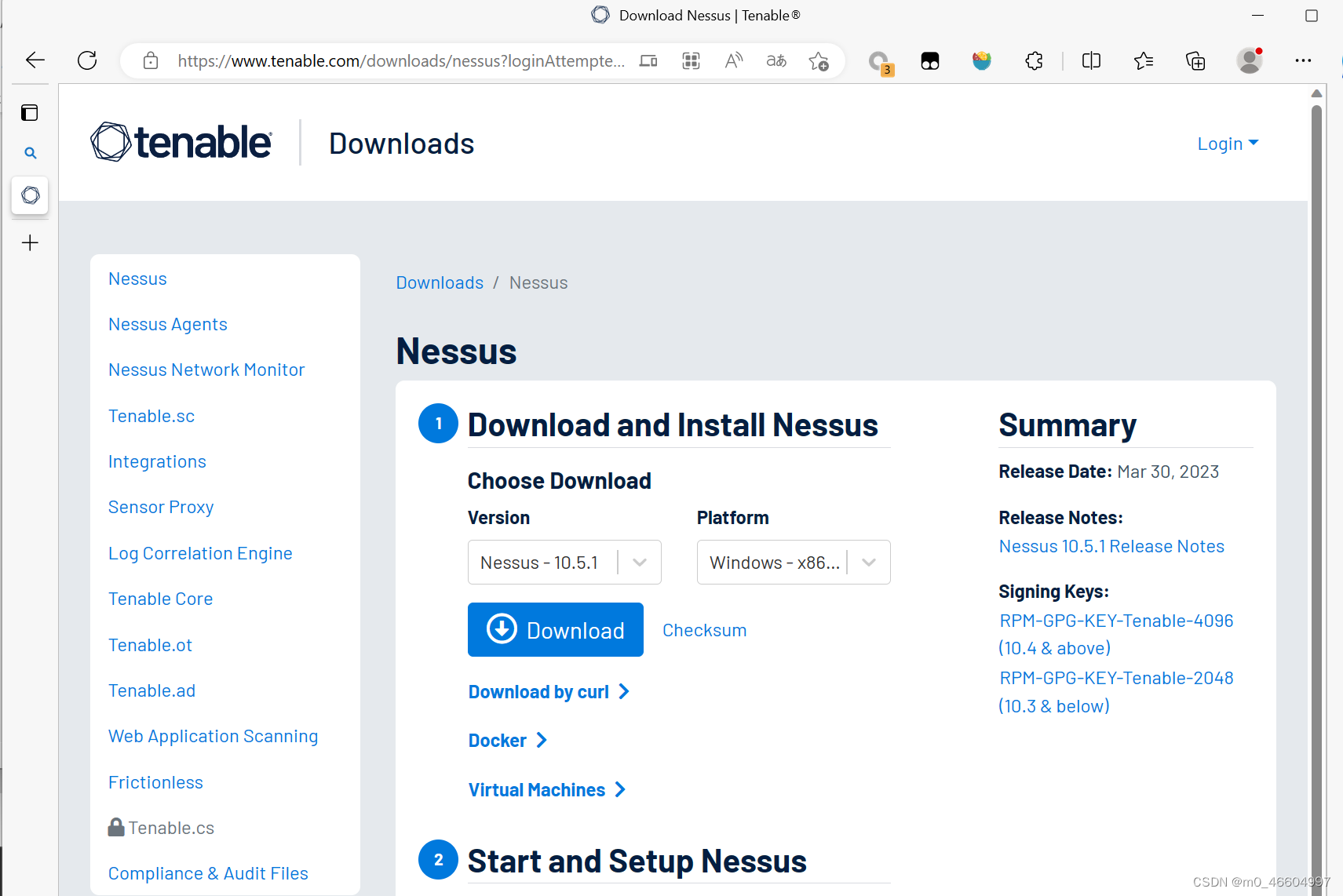Open Integrations in the sidebar
Screen dimensions: 1343x896
click(x=157, y=462)
